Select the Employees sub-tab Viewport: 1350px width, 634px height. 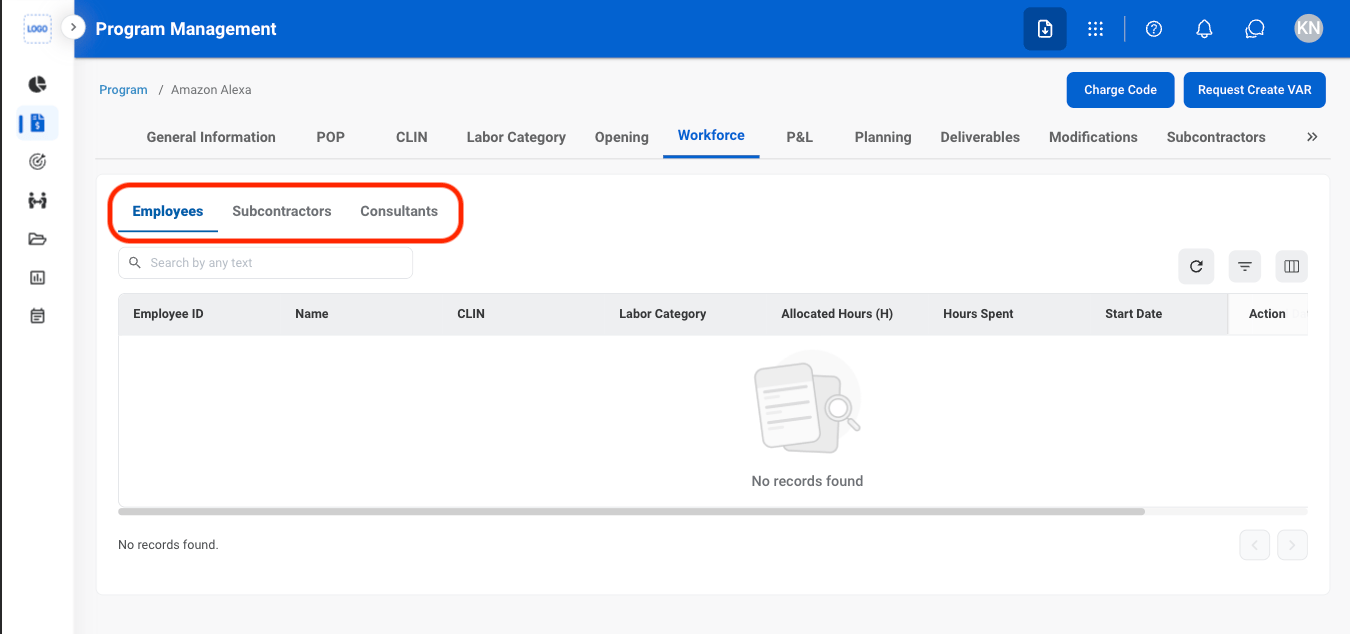[168, 211]
